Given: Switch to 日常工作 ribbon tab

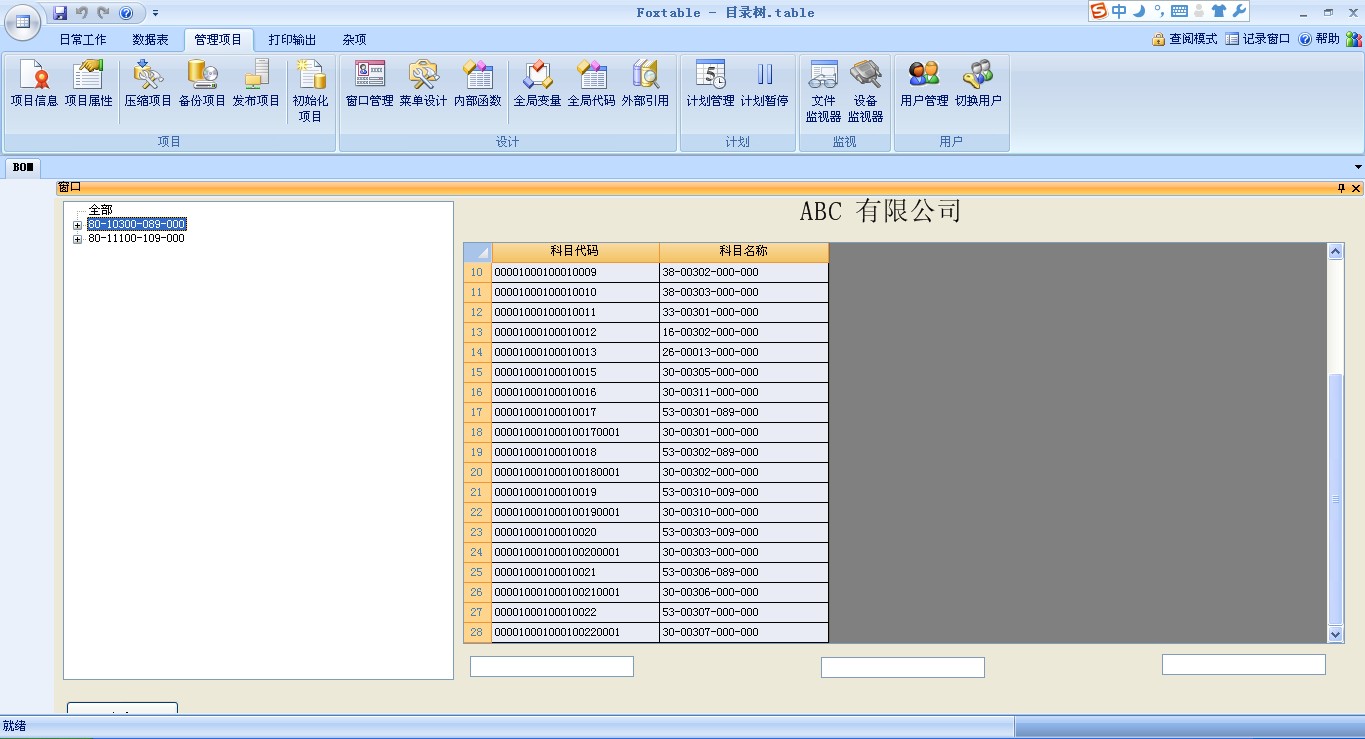Looking at the screenshot, I should [83, 40].
